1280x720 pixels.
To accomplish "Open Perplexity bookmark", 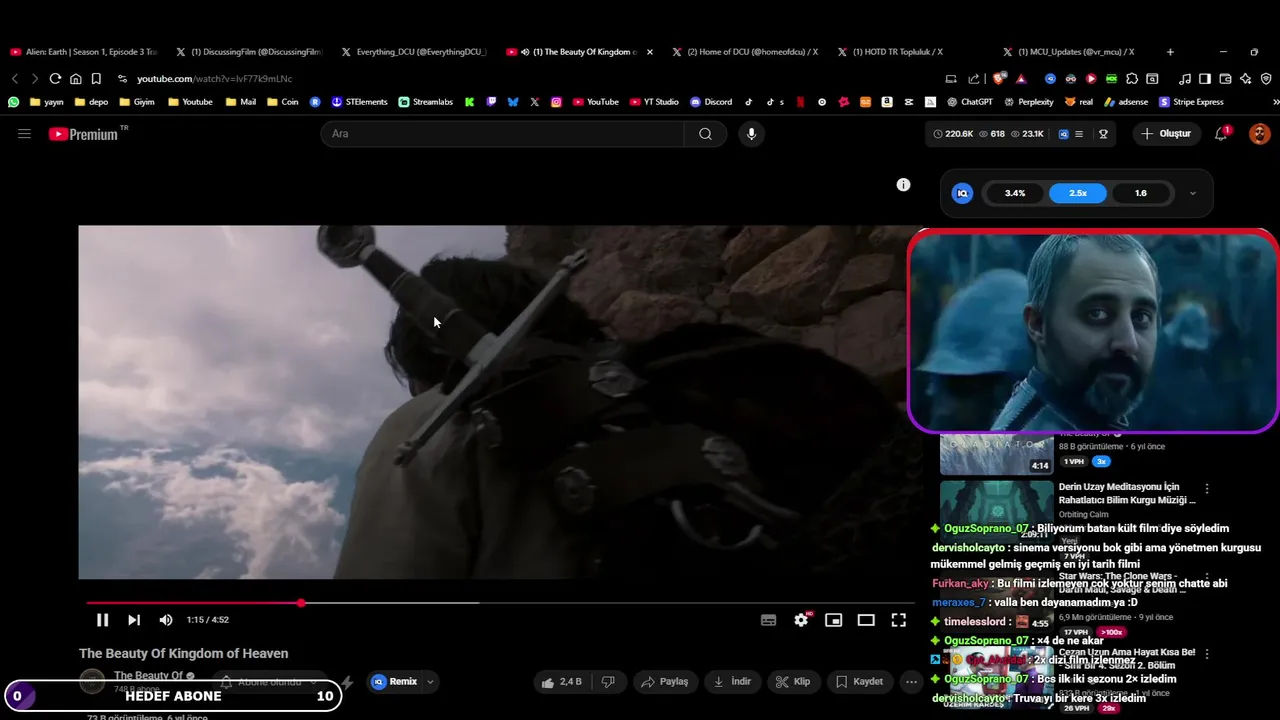I will coord(1028,102).
